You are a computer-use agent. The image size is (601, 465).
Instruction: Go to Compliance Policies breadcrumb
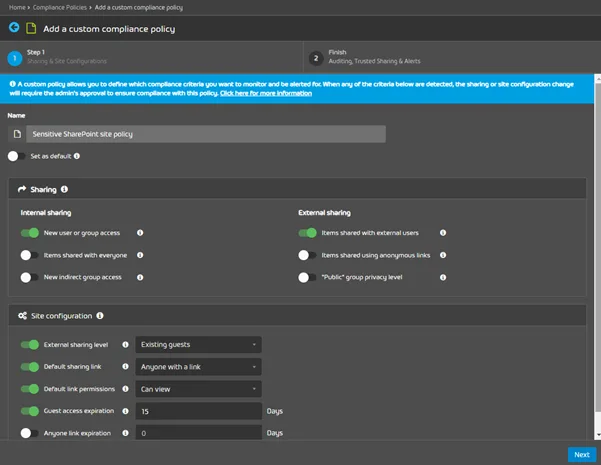(60, 7)
